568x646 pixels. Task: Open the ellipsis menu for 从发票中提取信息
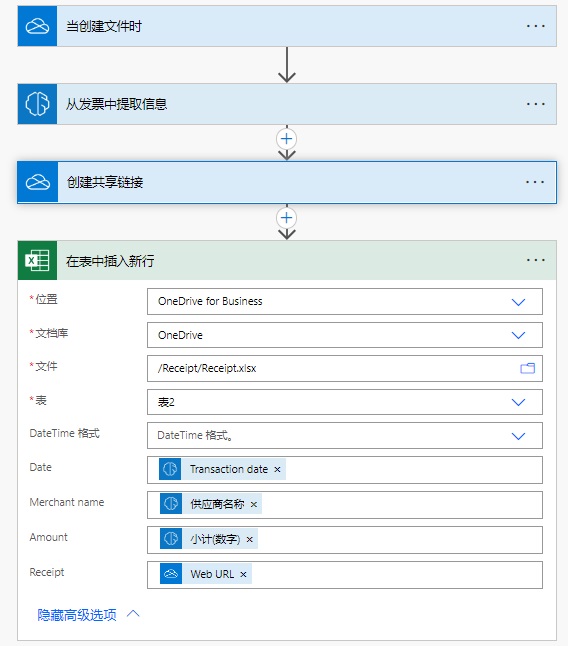click(535, 104)
